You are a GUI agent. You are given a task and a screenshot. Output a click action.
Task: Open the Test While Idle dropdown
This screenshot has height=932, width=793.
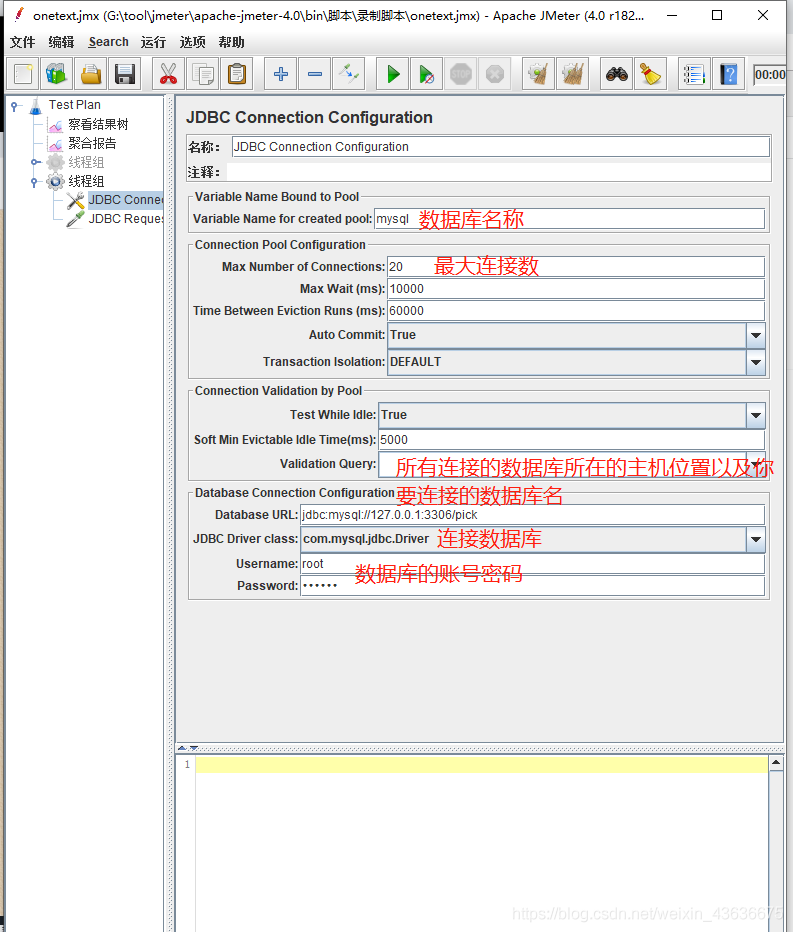pyautogui.click(x=756, y=415)
